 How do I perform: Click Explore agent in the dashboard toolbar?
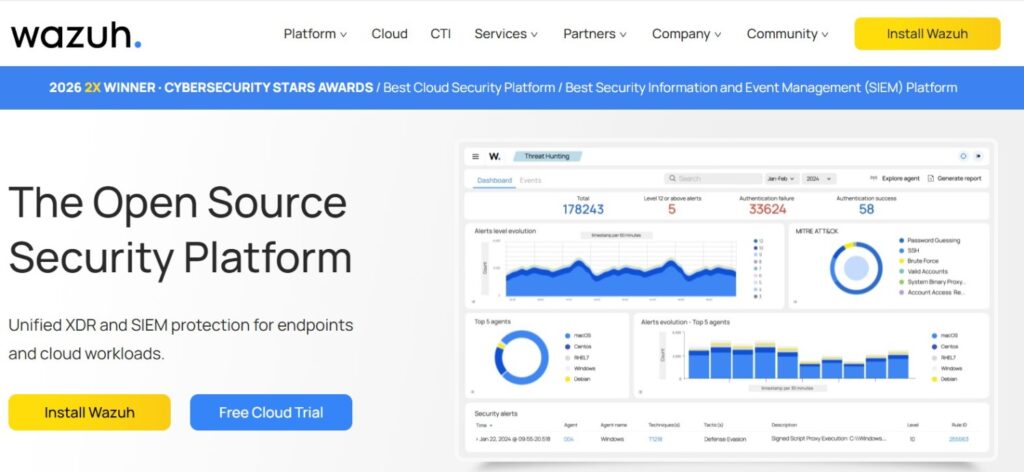895,178
